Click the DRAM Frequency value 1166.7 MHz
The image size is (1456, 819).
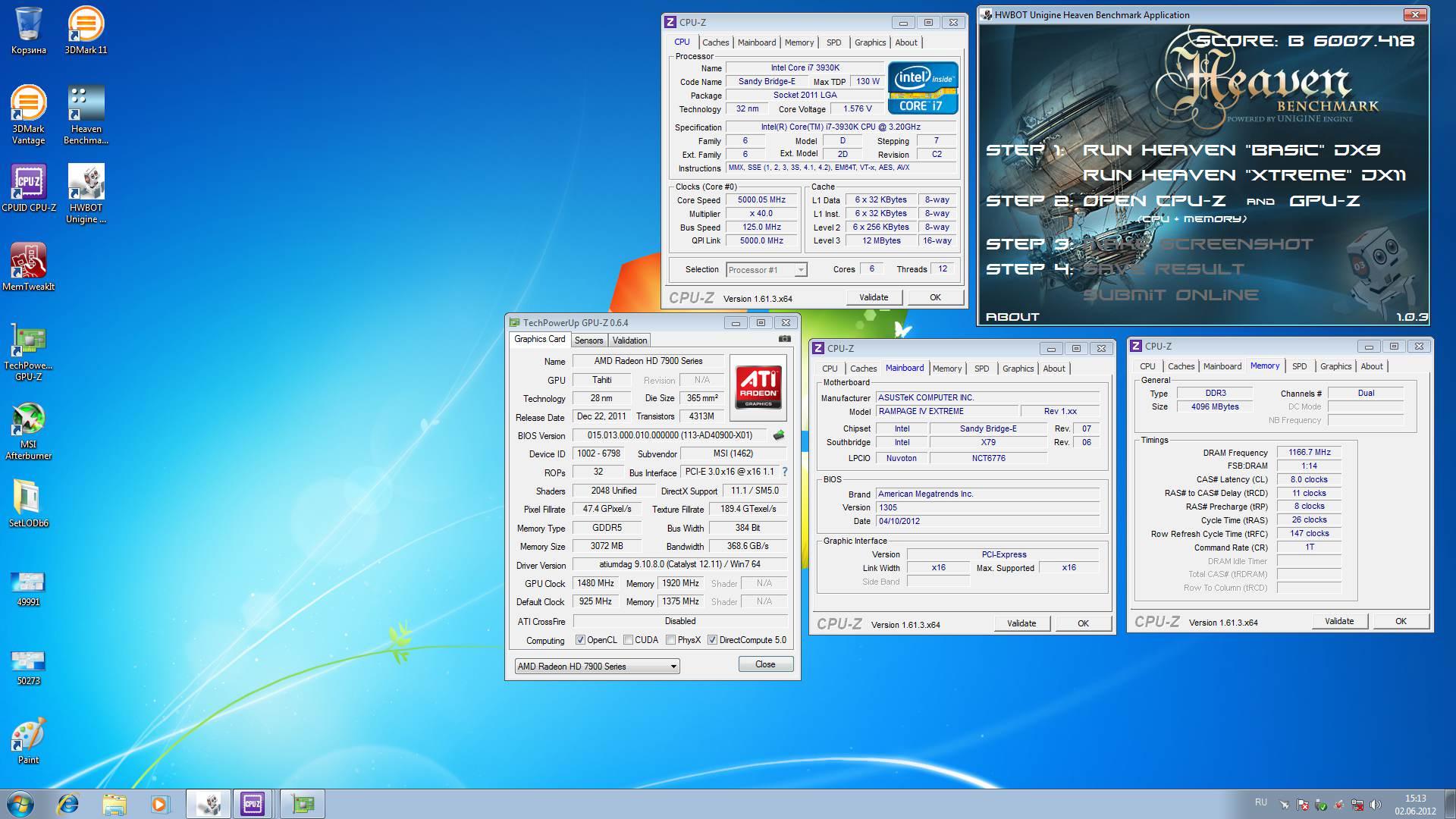1310,453
